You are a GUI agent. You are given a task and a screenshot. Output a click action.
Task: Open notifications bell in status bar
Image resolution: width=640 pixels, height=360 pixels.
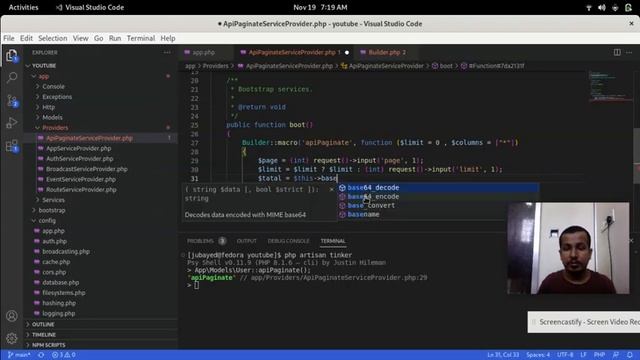(630, 355)
